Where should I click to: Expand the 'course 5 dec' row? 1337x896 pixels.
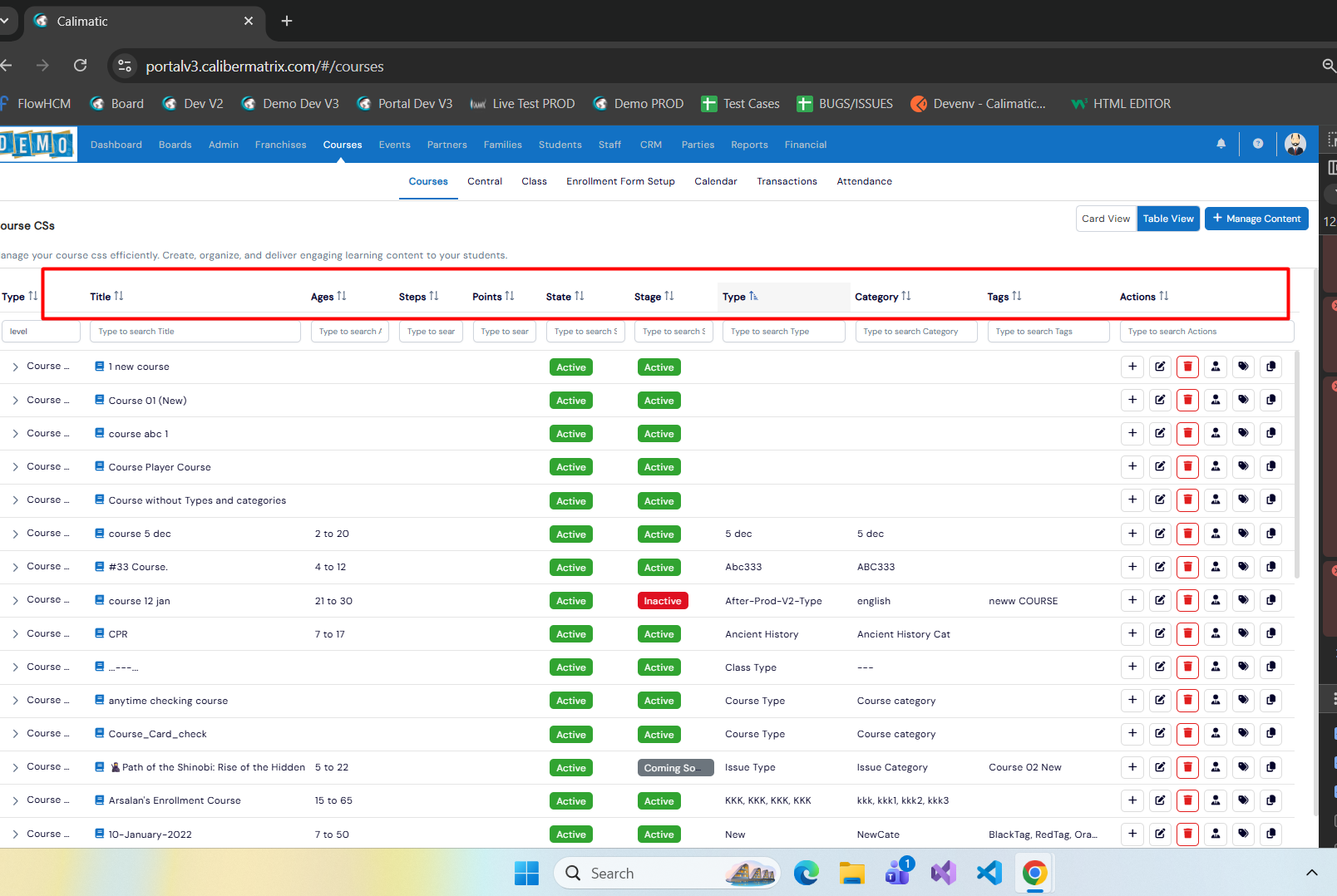pyautogui.click(x=15, y=534)
